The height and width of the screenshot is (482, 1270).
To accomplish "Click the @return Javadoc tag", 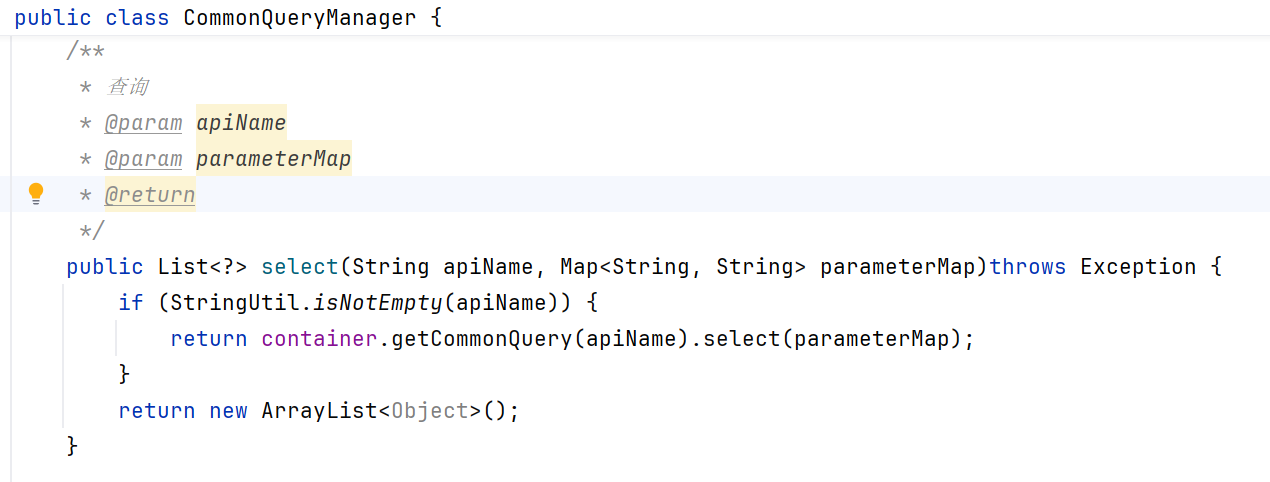I will (150, 195).
